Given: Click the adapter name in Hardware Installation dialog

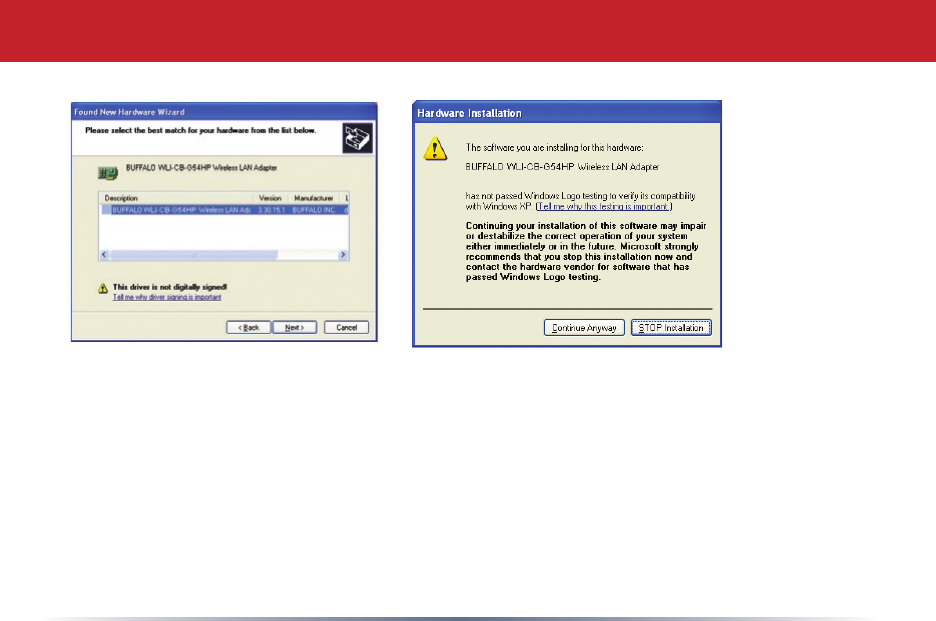Looking at the screenshot, I should (x=562, y=167).
